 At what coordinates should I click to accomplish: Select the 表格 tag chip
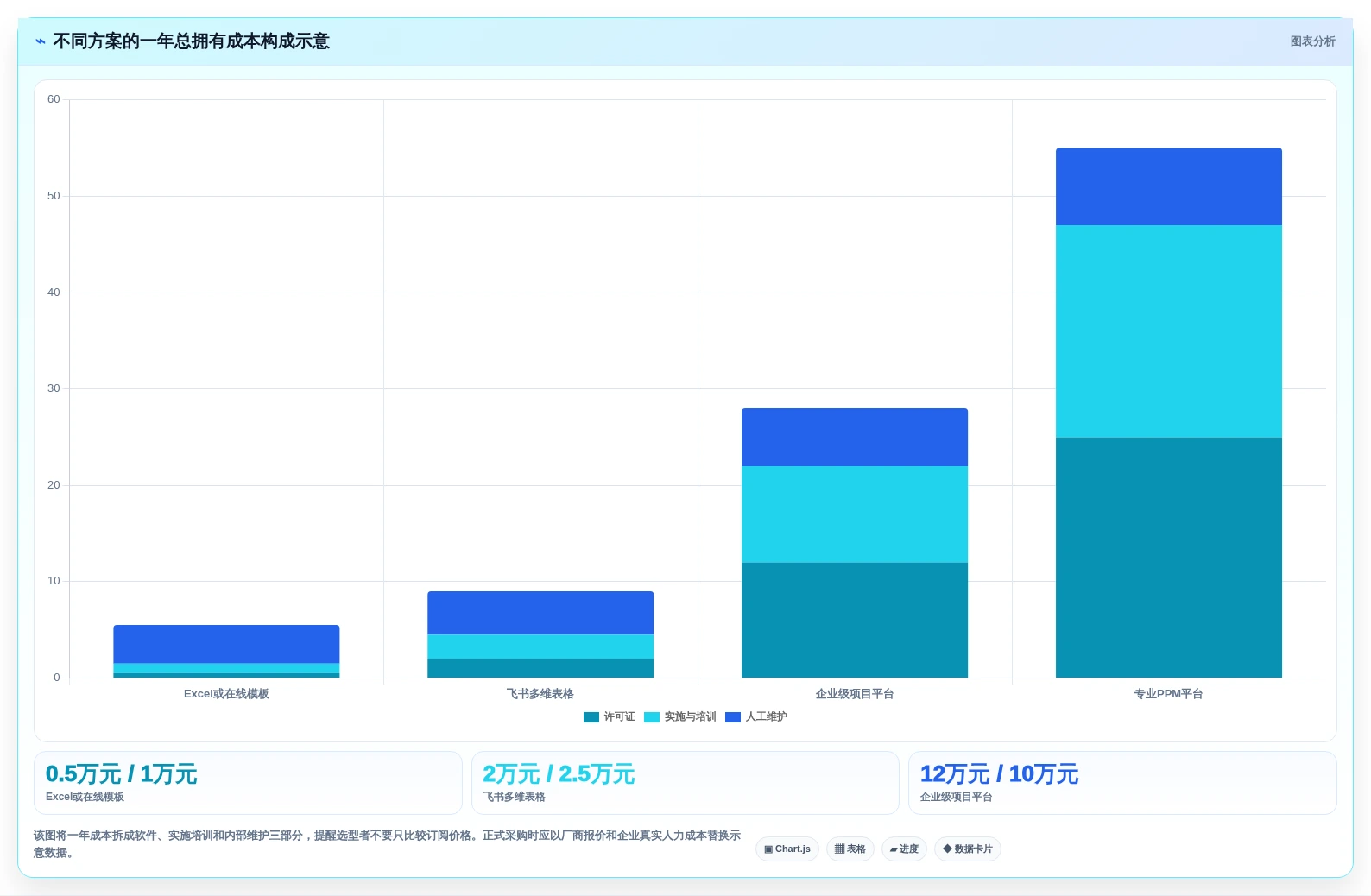pos(850,849)
